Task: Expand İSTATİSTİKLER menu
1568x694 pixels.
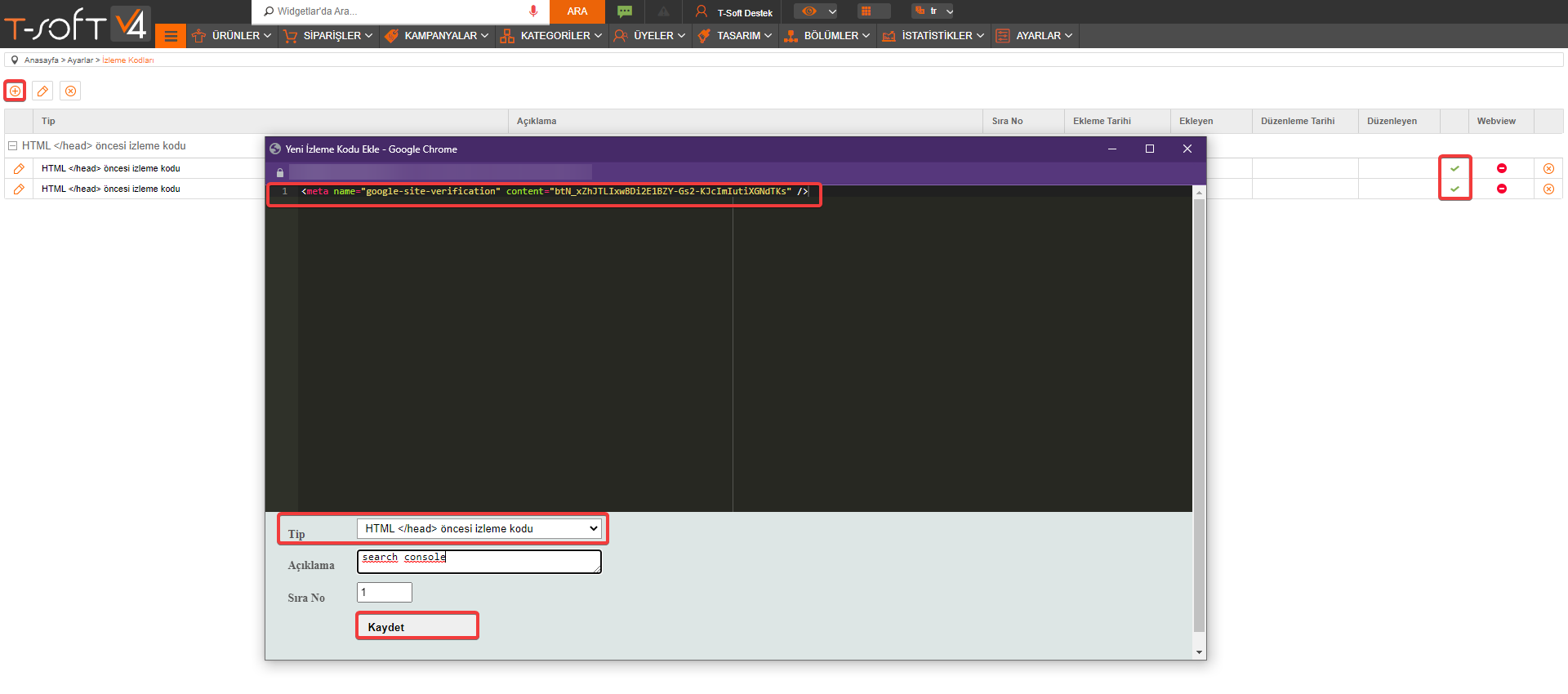Action: point(933,36)
